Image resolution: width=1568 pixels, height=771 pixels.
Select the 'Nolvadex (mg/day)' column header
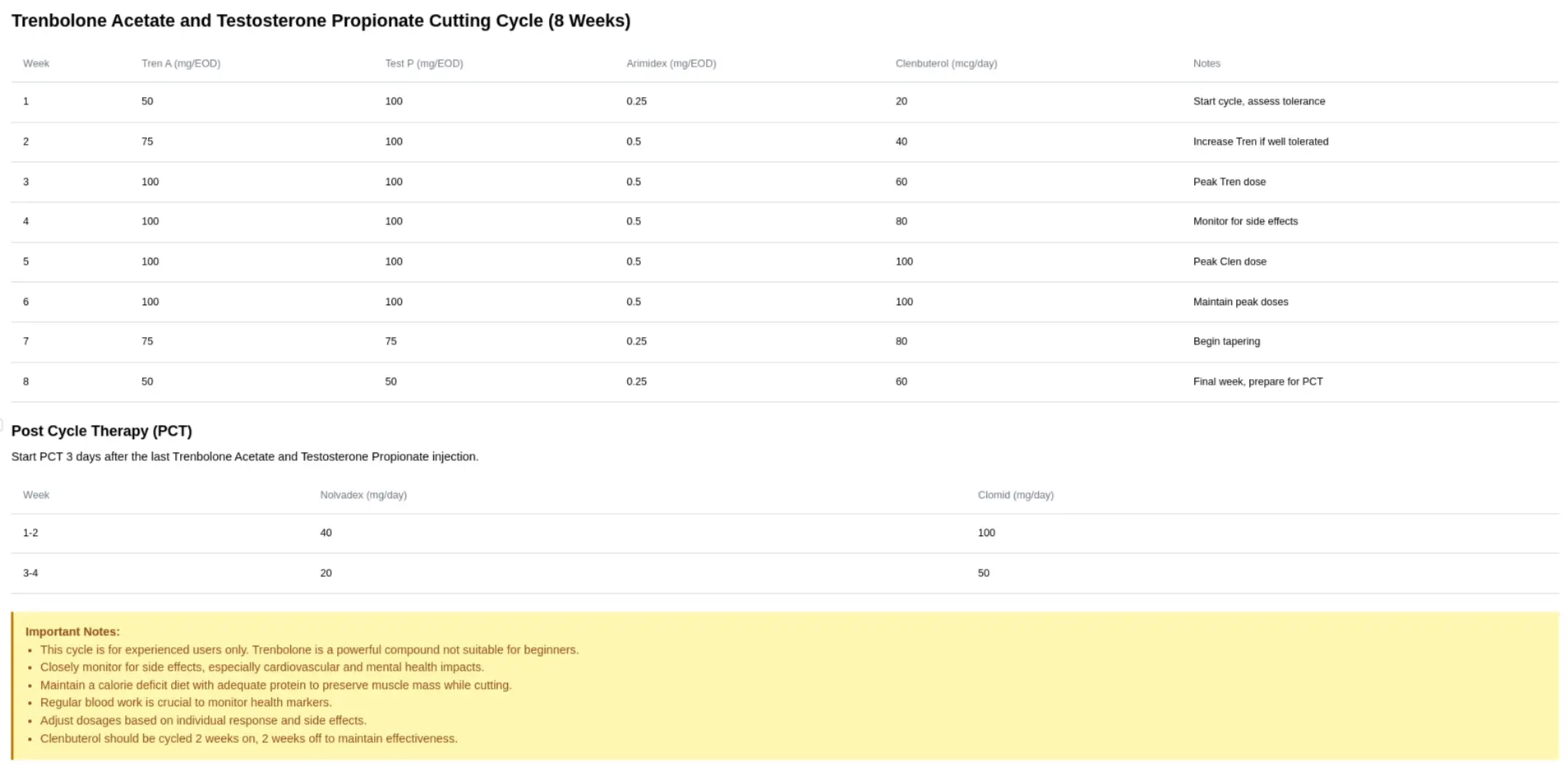pos(363,495)
